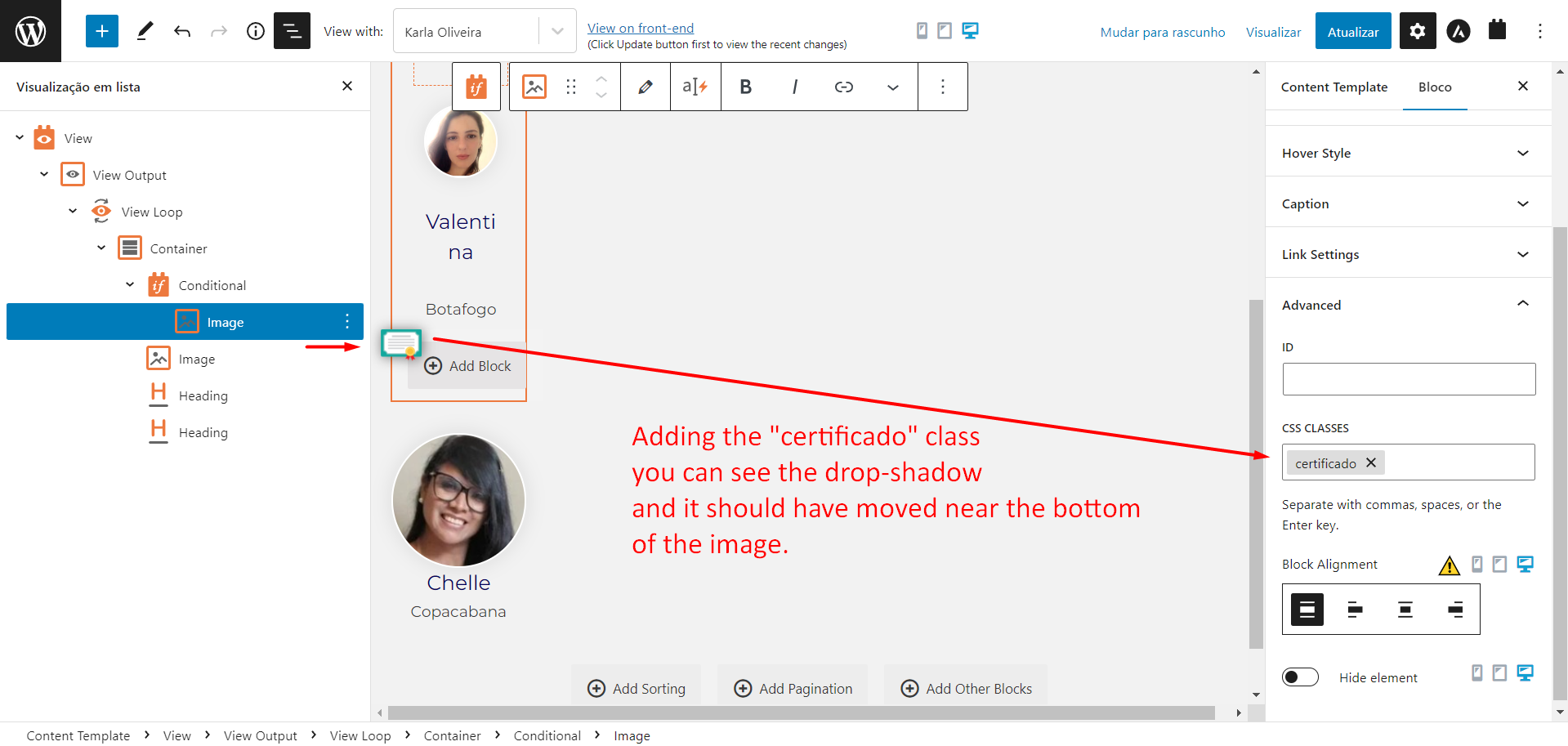Click the Add Sorting button
This screenshot has height=746, width=1568.
(637, 688)
